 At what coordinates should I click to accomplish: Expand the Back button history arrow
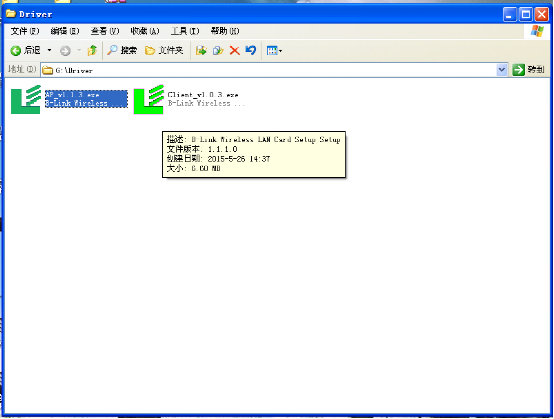[x=49, y=51]
